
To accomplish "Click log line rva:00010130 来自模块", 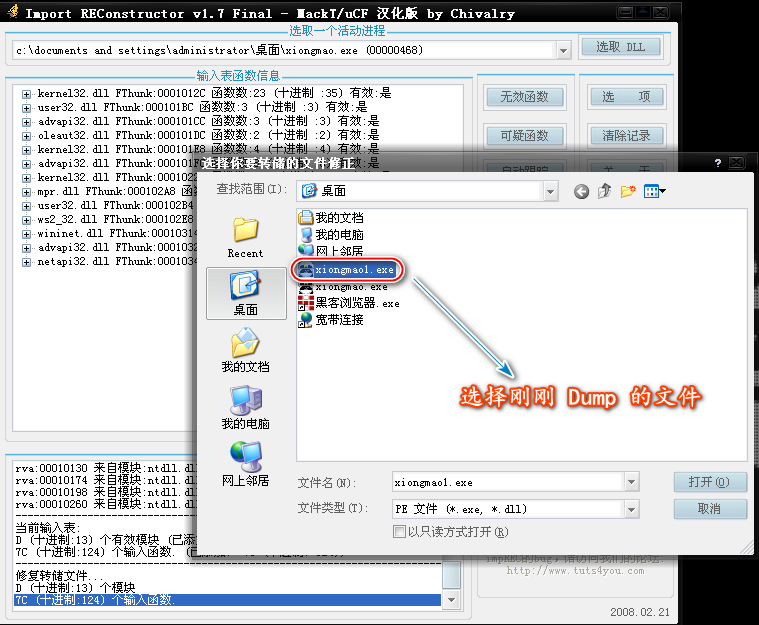I will pyautogui.click(x=106, y=469).
